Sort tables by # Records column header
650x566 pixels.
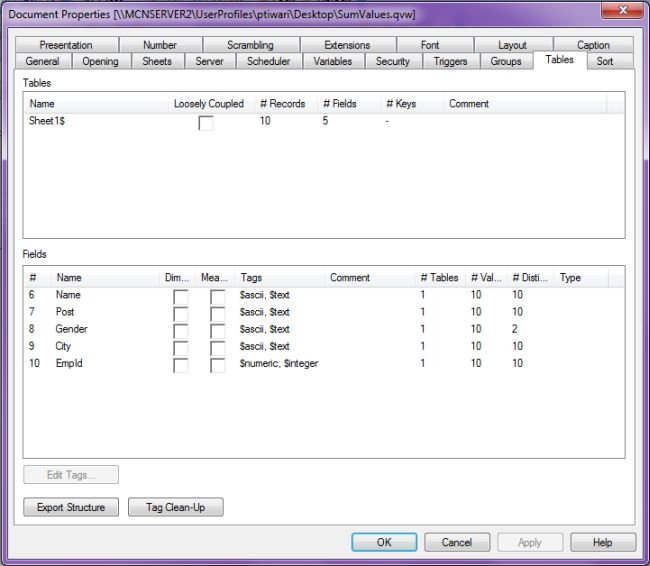pos(286,104)
